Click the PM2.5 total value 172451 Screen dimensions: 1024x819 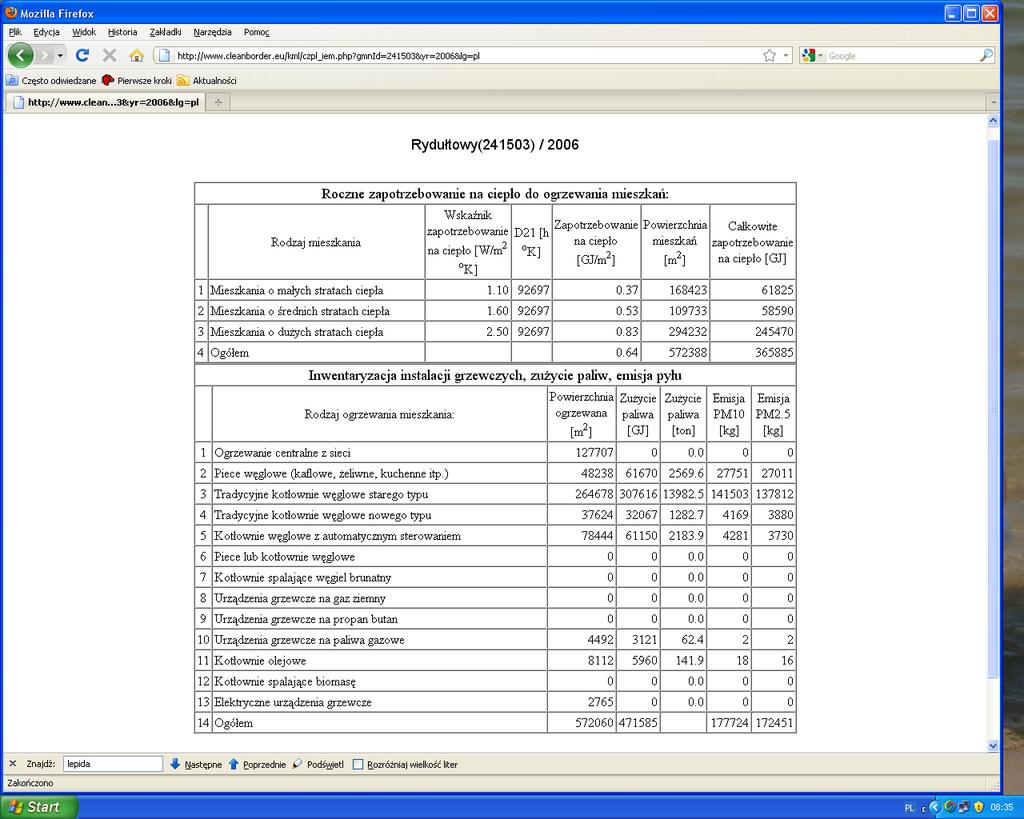(775, 723)
